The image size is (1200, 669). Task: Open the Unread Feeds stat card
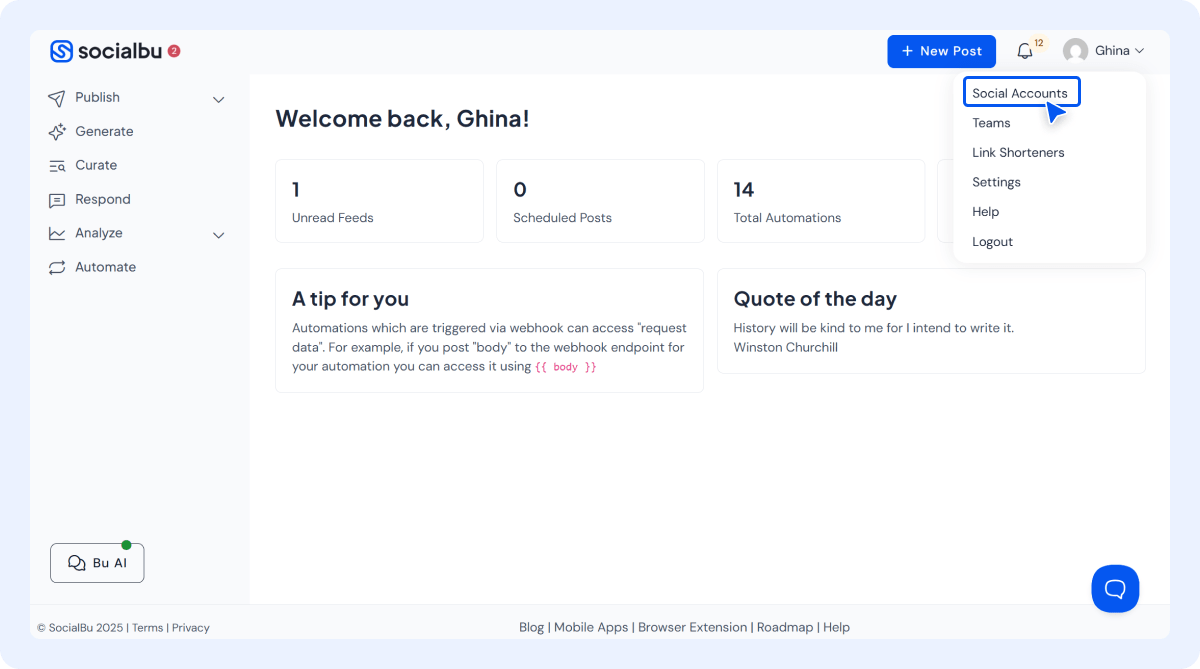click(379, 201)
